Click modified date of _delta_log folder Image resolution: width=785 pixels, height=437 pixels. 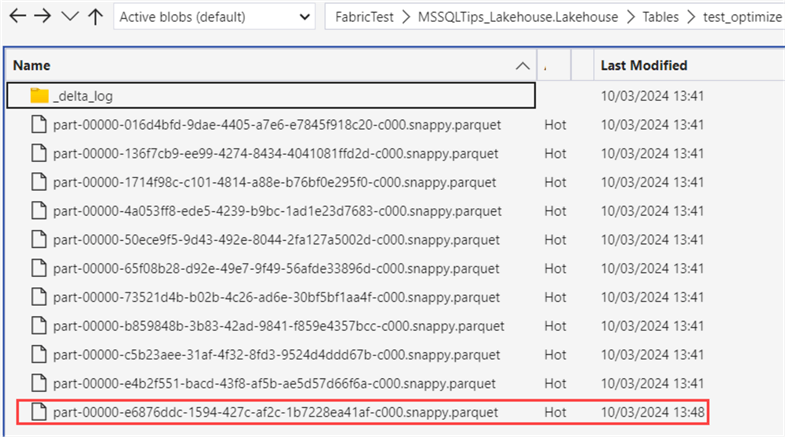coord(653,96)
